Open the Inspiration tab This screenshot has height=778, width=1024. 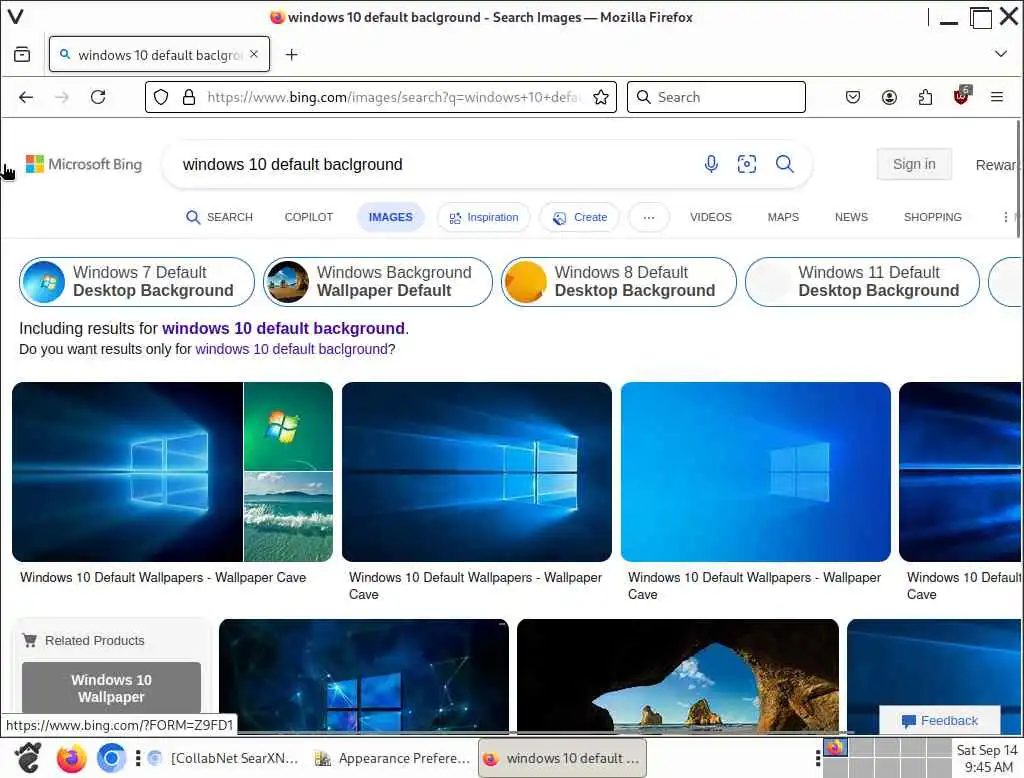point(484,217)
